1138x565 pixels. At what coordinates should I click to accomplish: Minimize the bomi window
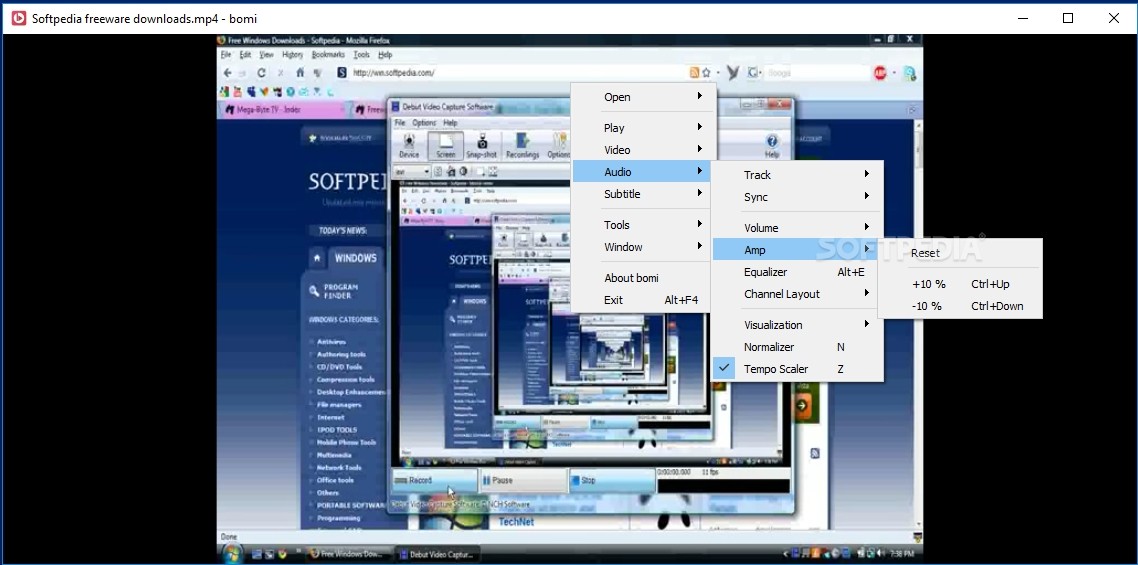[1023, 18]
